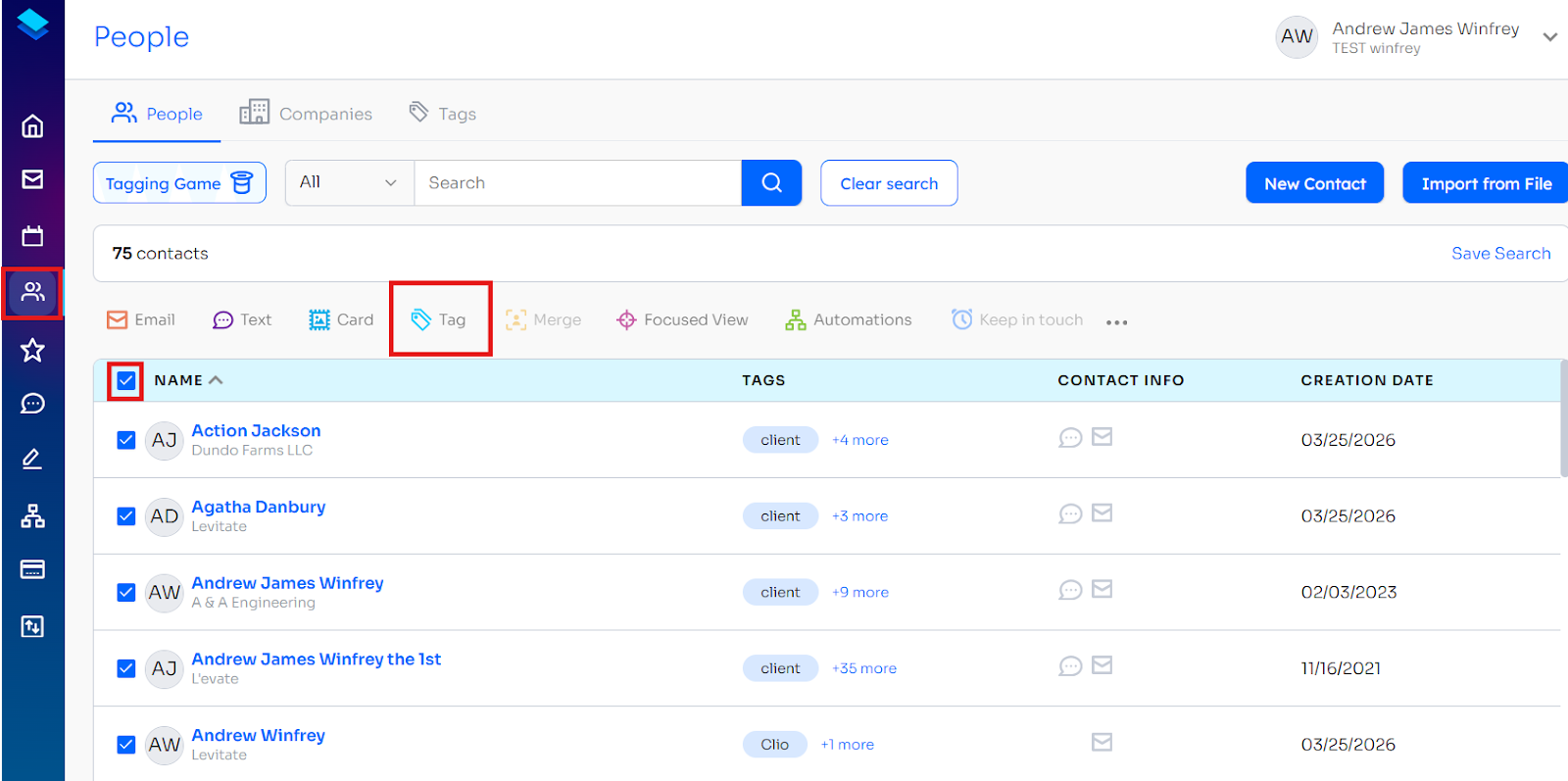Uncheck Andrew Winfrey (Levitate) checkbox

point(126,745)
